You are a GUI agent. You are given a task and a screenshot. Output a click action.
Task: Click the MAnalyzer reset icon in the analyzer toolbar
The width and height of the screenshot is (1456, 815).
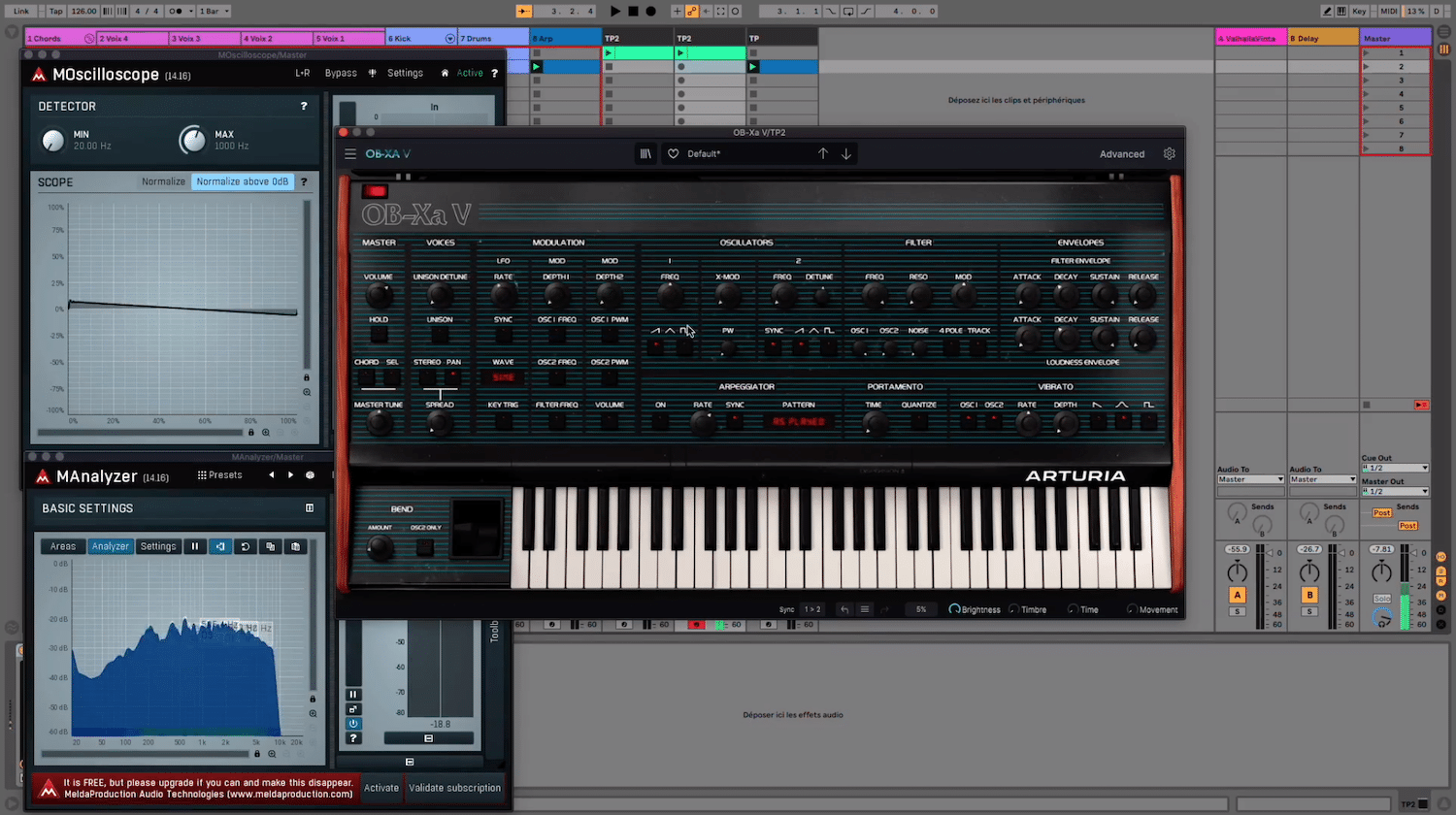246,546
